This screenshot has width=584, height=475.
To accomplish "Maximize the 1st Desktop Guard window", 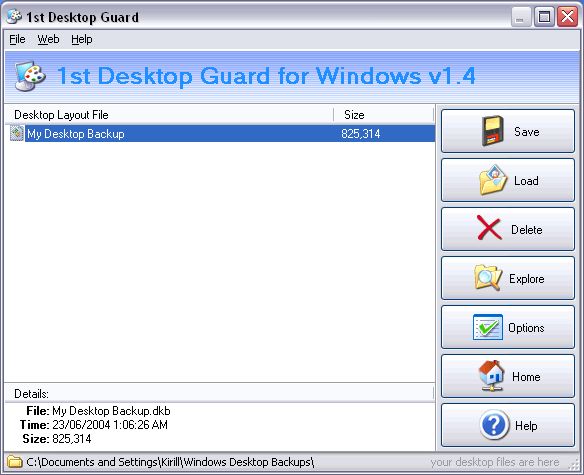I will point(544,16).
